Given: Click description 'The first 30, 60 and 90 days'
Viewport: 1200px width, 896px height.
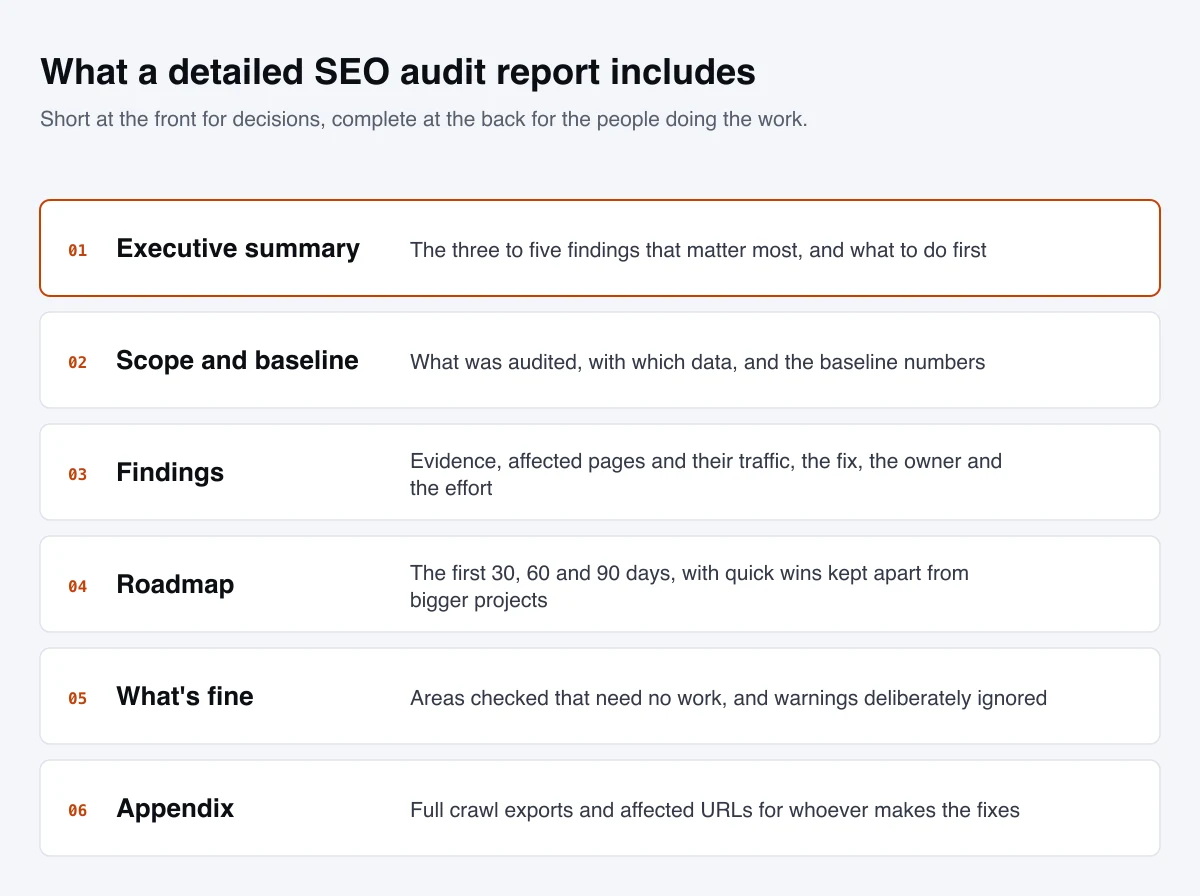Looking at the screenshot, I should coord(690,586).
